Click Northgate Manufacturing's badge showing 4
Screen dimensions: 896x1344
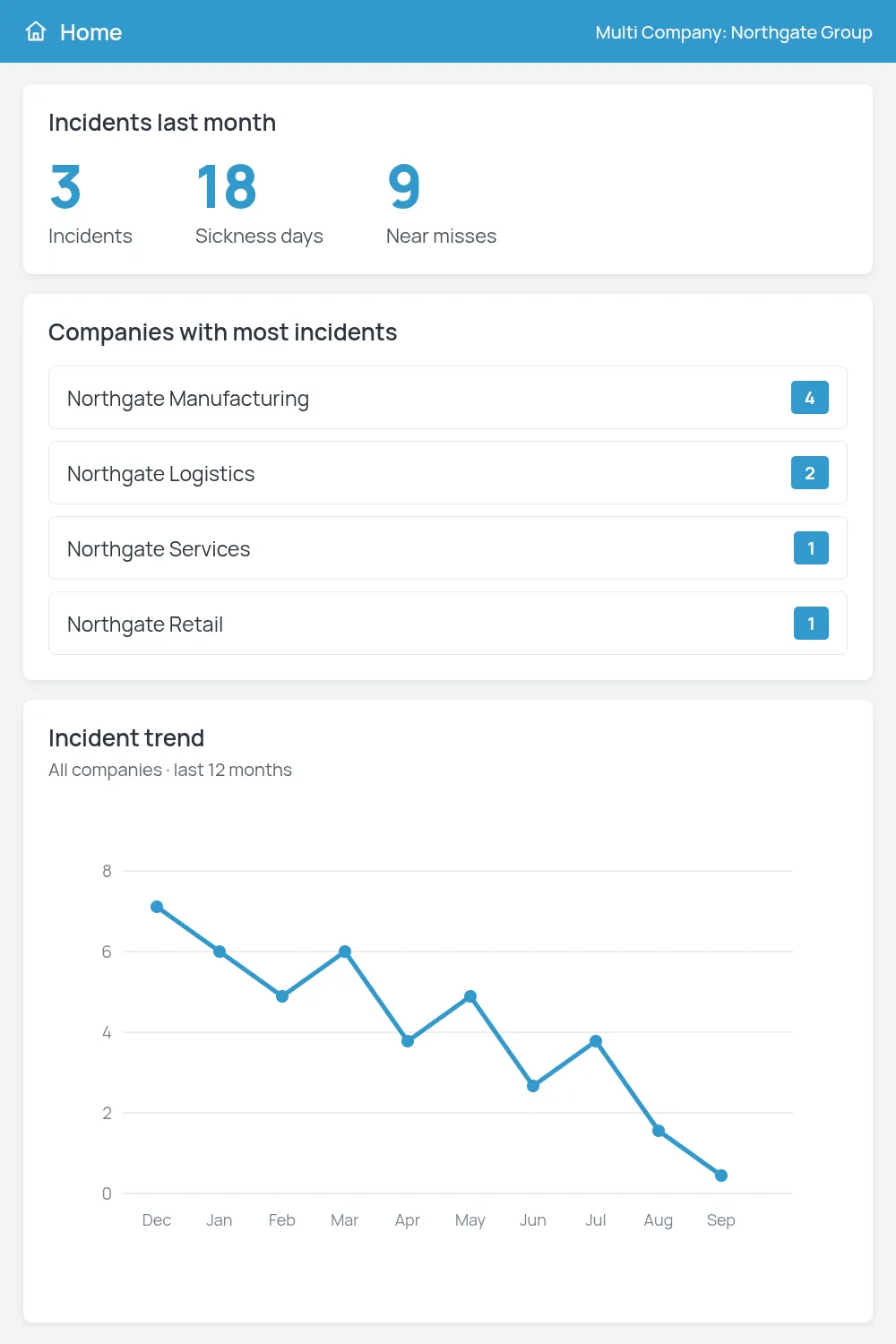coord(810,398)
